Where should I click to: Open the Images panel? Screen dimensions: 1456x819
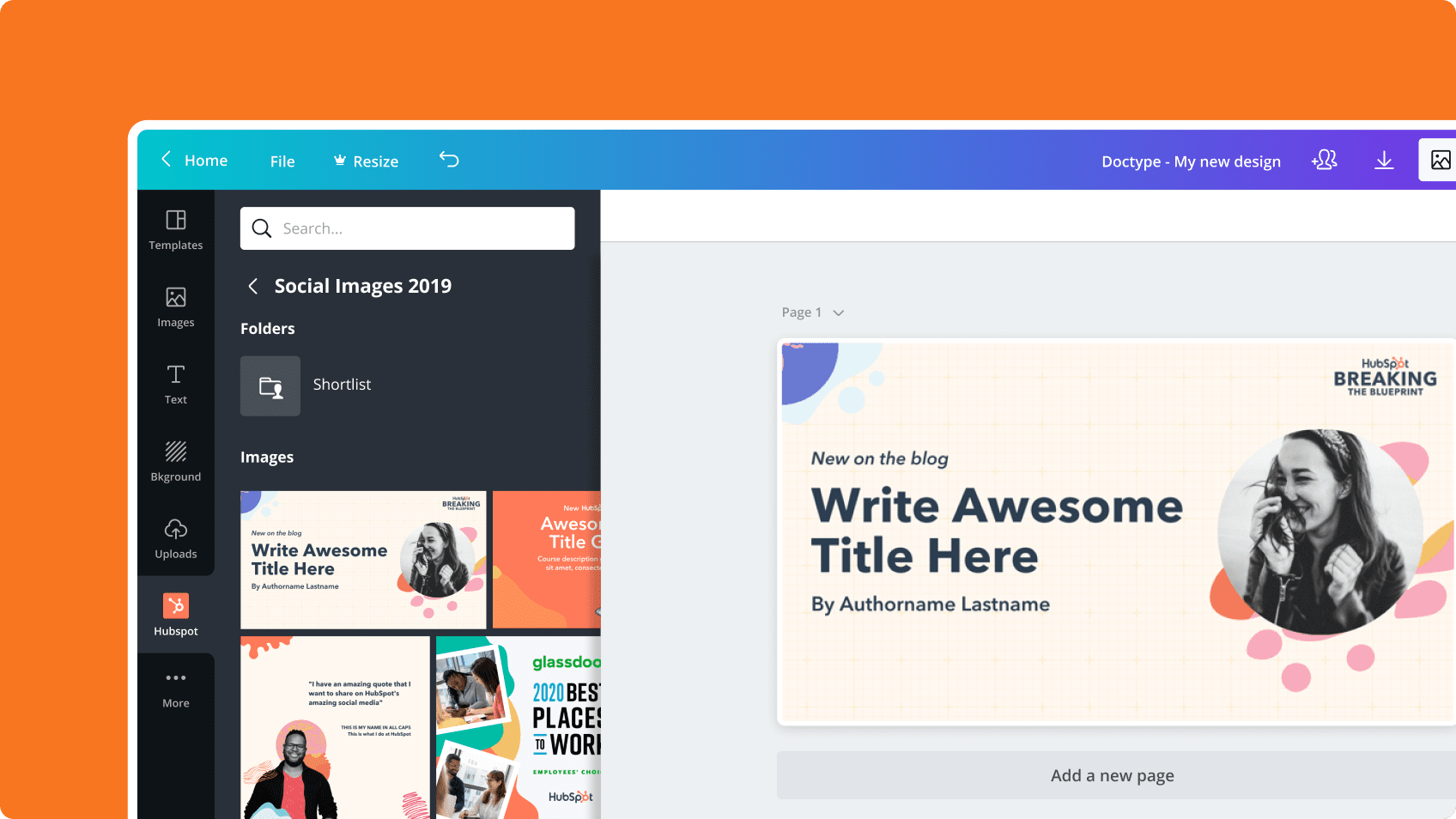(175, 306)
